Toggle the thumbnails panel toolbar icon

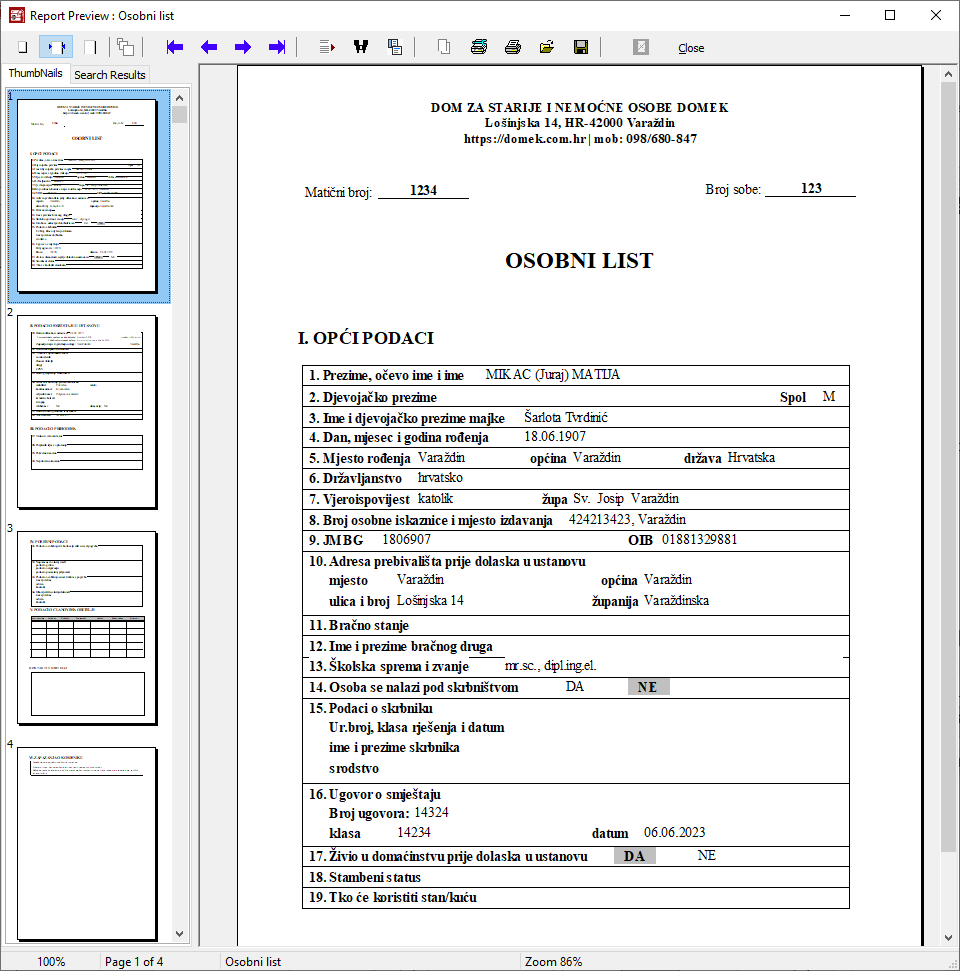click(x=125, y=47)
